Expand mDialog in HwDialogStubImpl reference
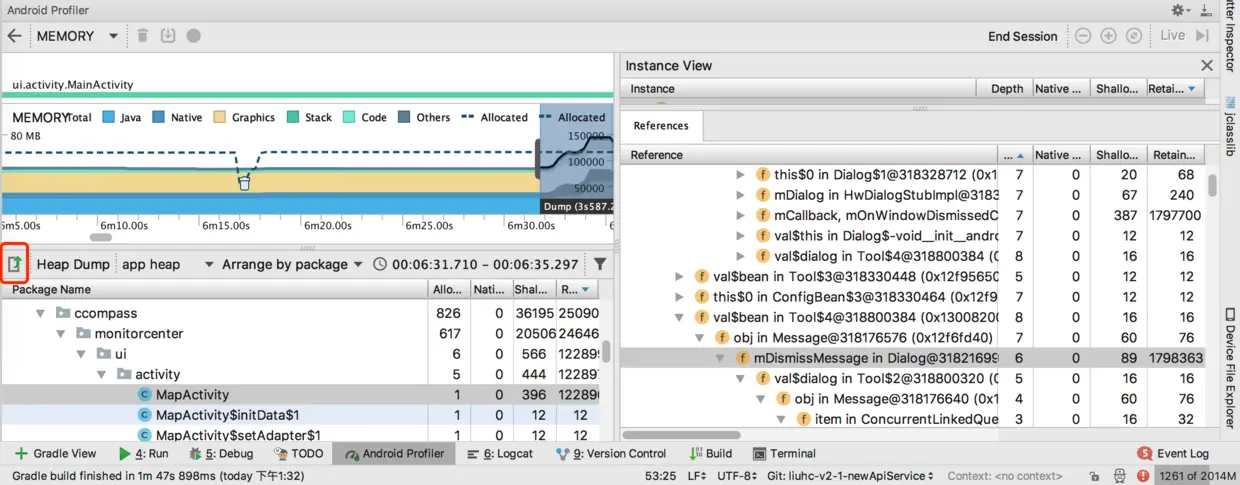 point(740,195)
